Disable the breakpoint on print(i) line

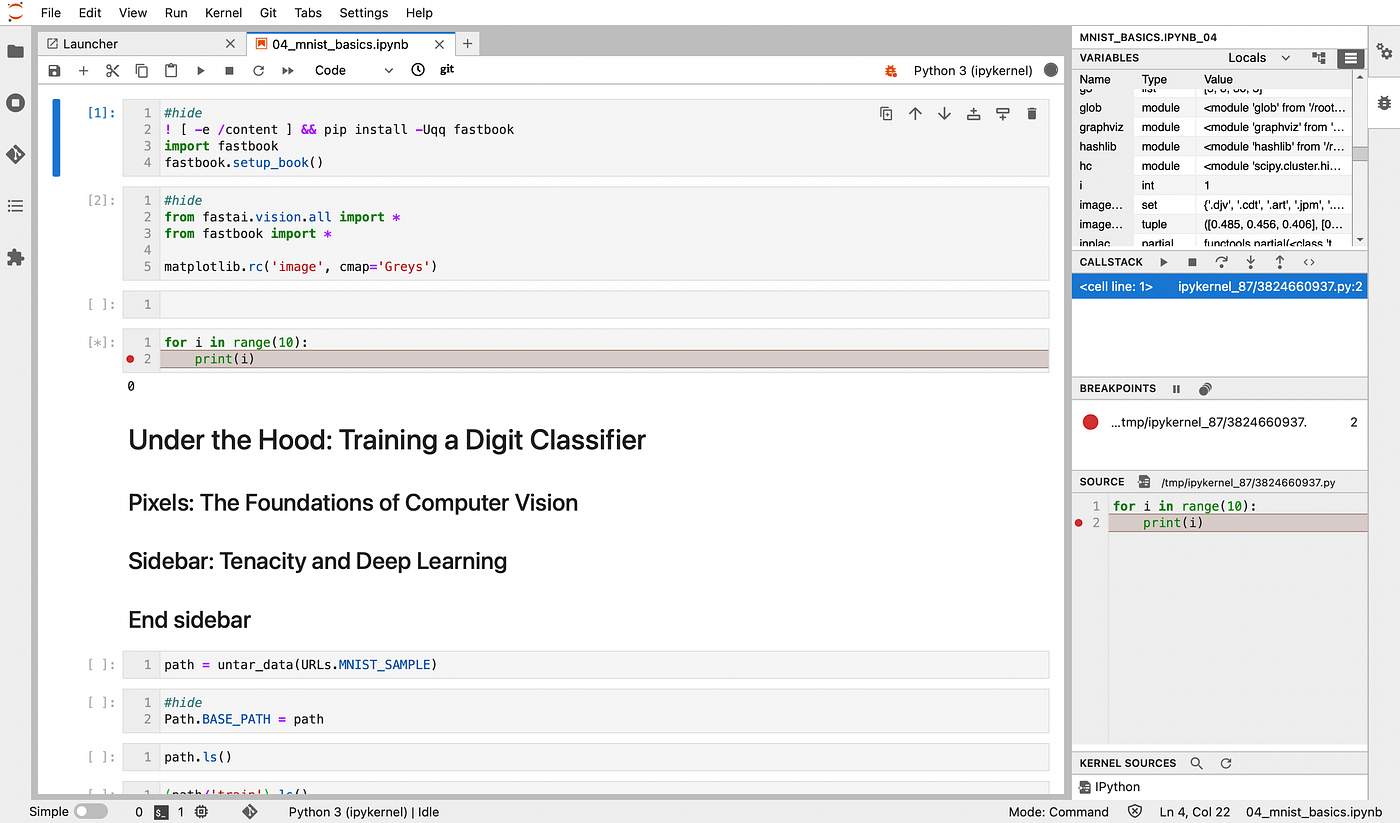pos(130,358)
